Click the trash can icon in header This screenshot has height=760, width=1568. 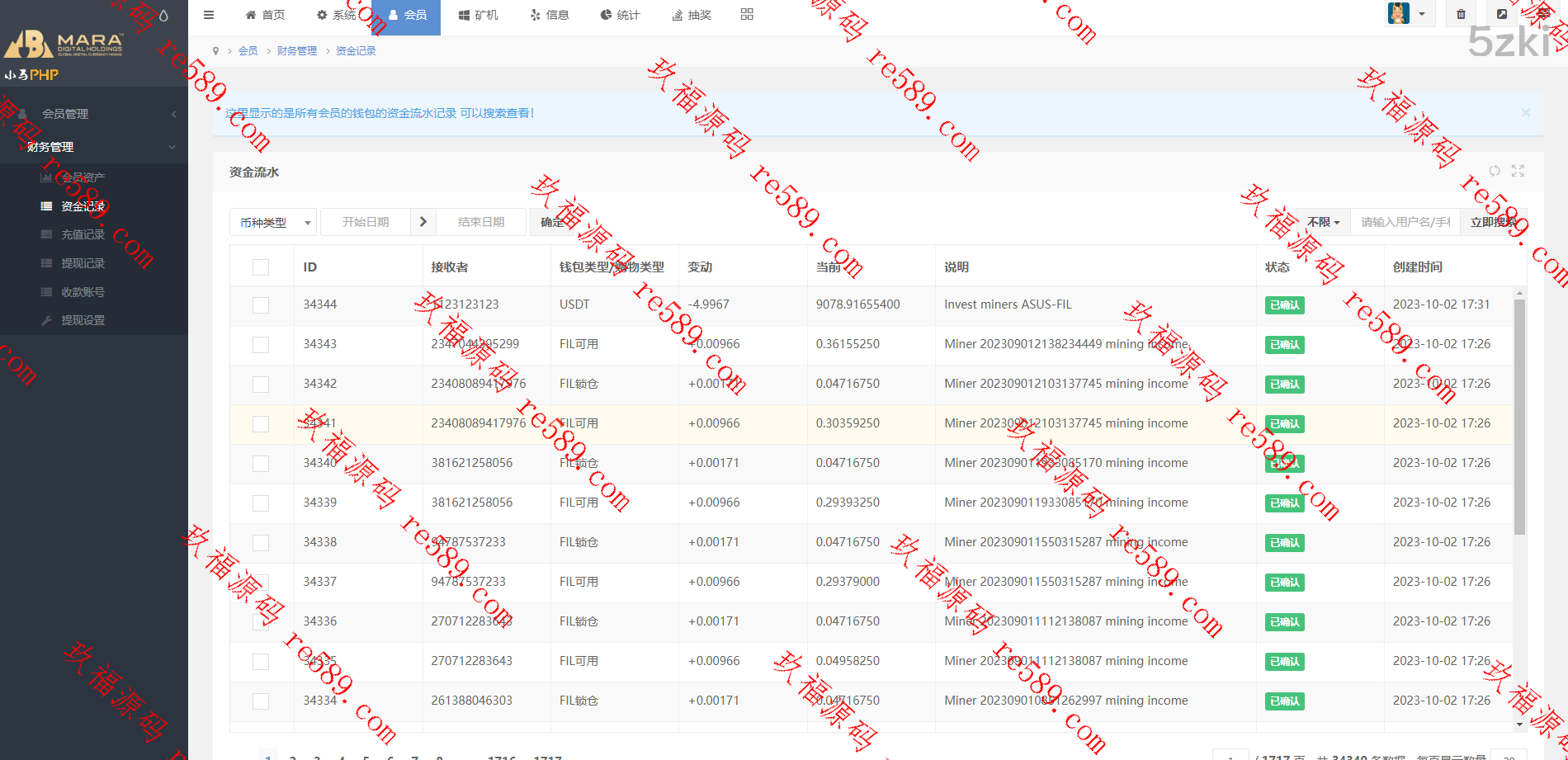click(x=1461, y=14)
